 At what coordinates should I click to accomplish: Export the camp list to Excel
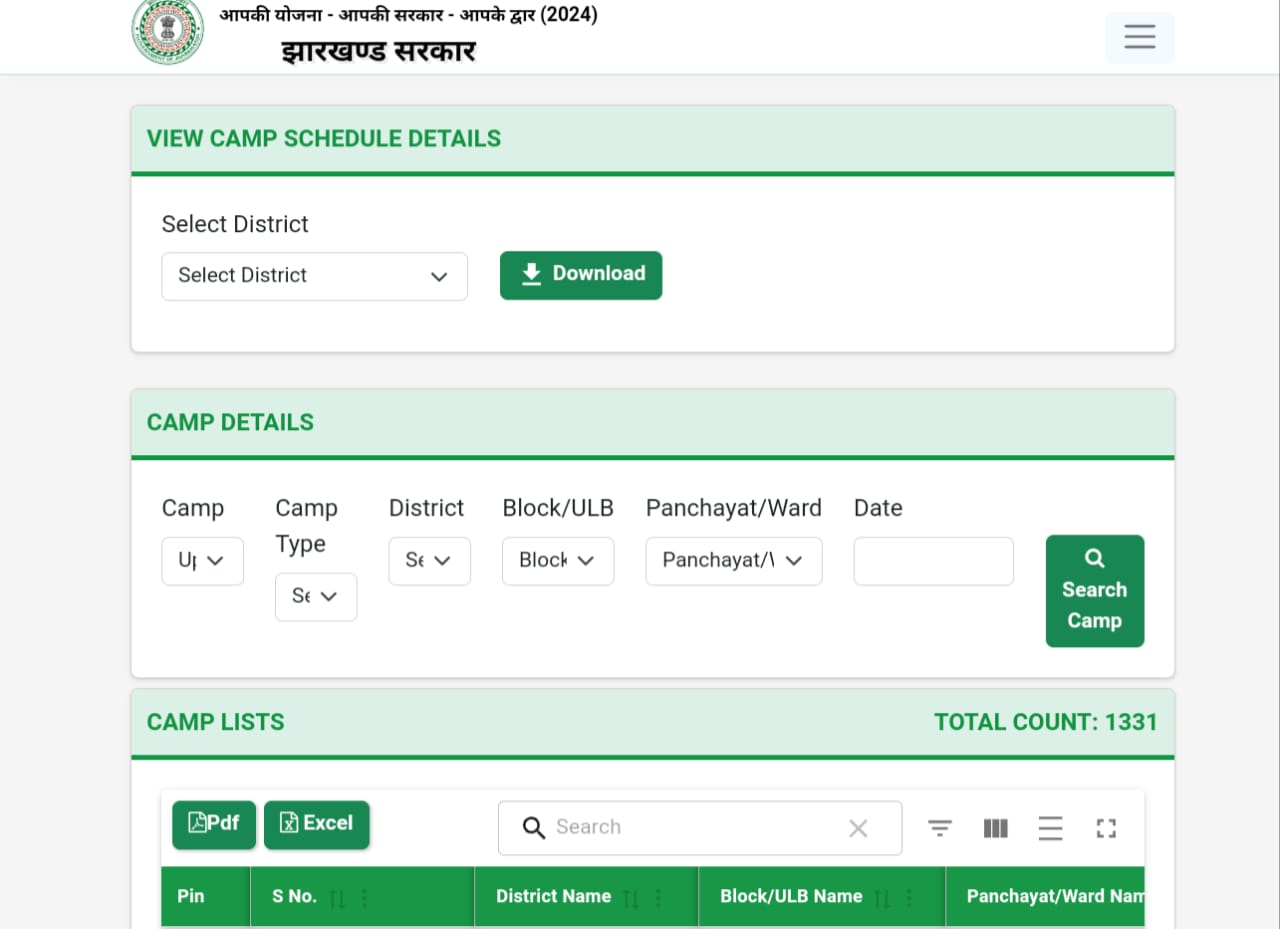click(x=316, y=824)
